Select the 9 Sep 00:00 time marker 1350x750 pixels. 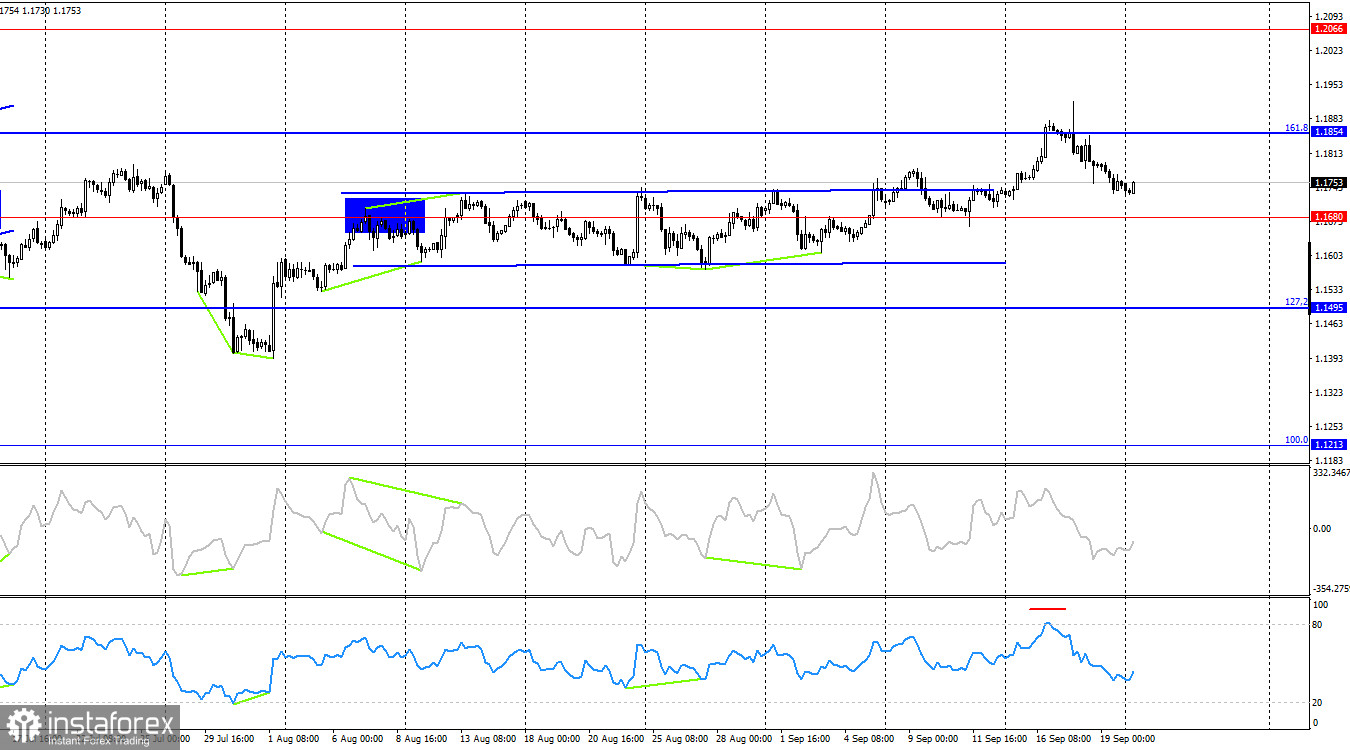[934, 739]
